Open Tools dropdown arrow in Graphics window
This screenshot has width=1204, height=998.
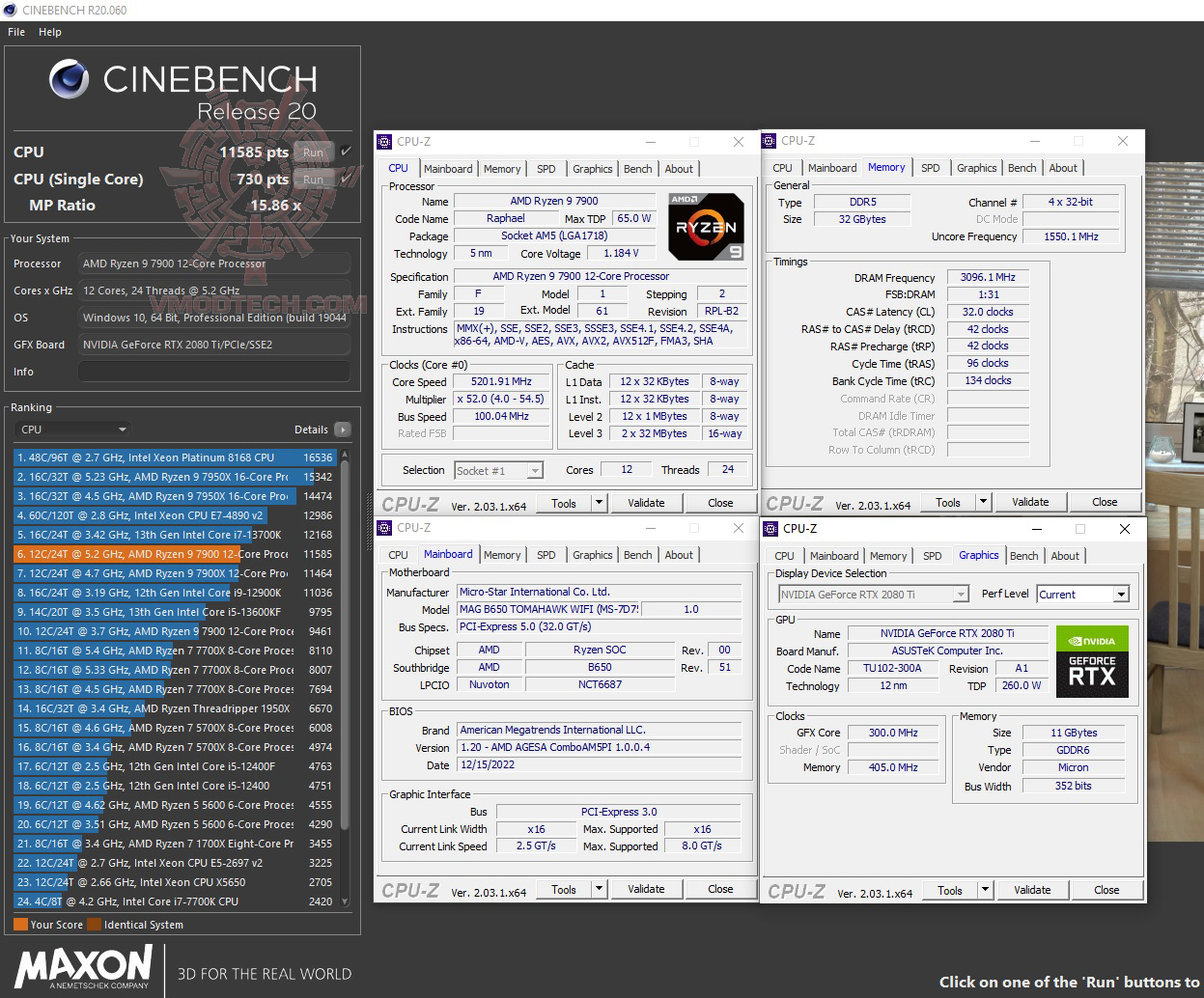click(x=985, y=890)
